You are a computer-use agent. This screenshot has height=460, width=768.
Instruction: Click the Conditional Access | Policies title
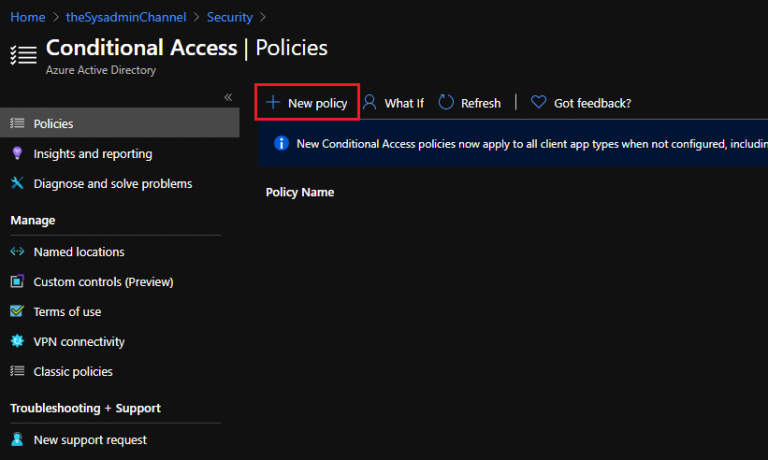click(187, 48)
